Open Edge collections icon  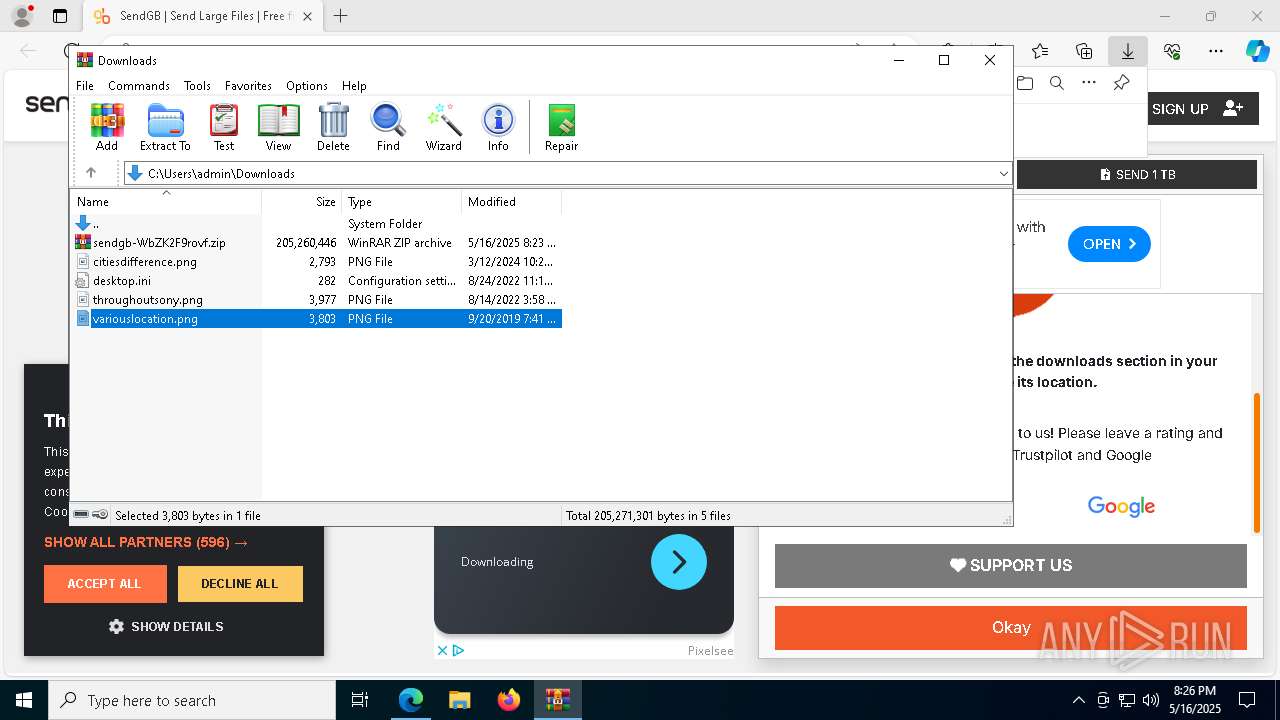(1084, 51)
